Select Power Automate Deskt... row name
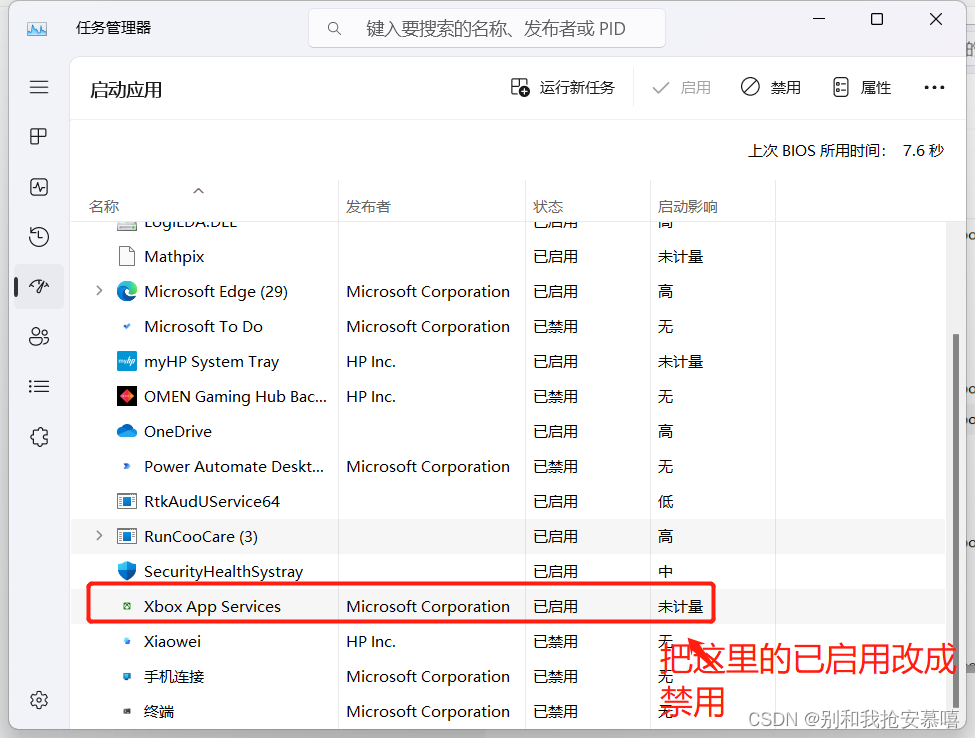 (x=234, y=467)
